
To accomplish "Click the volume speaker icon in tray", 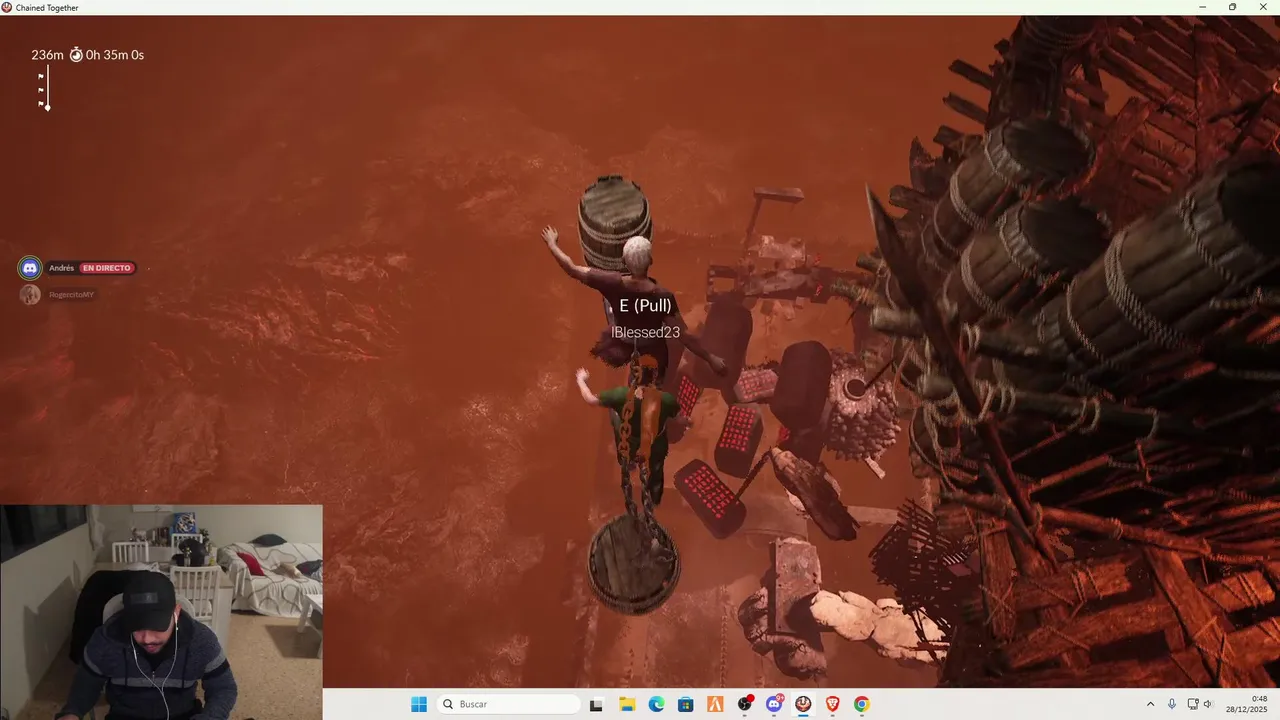I will click(x=1208, y=704).
